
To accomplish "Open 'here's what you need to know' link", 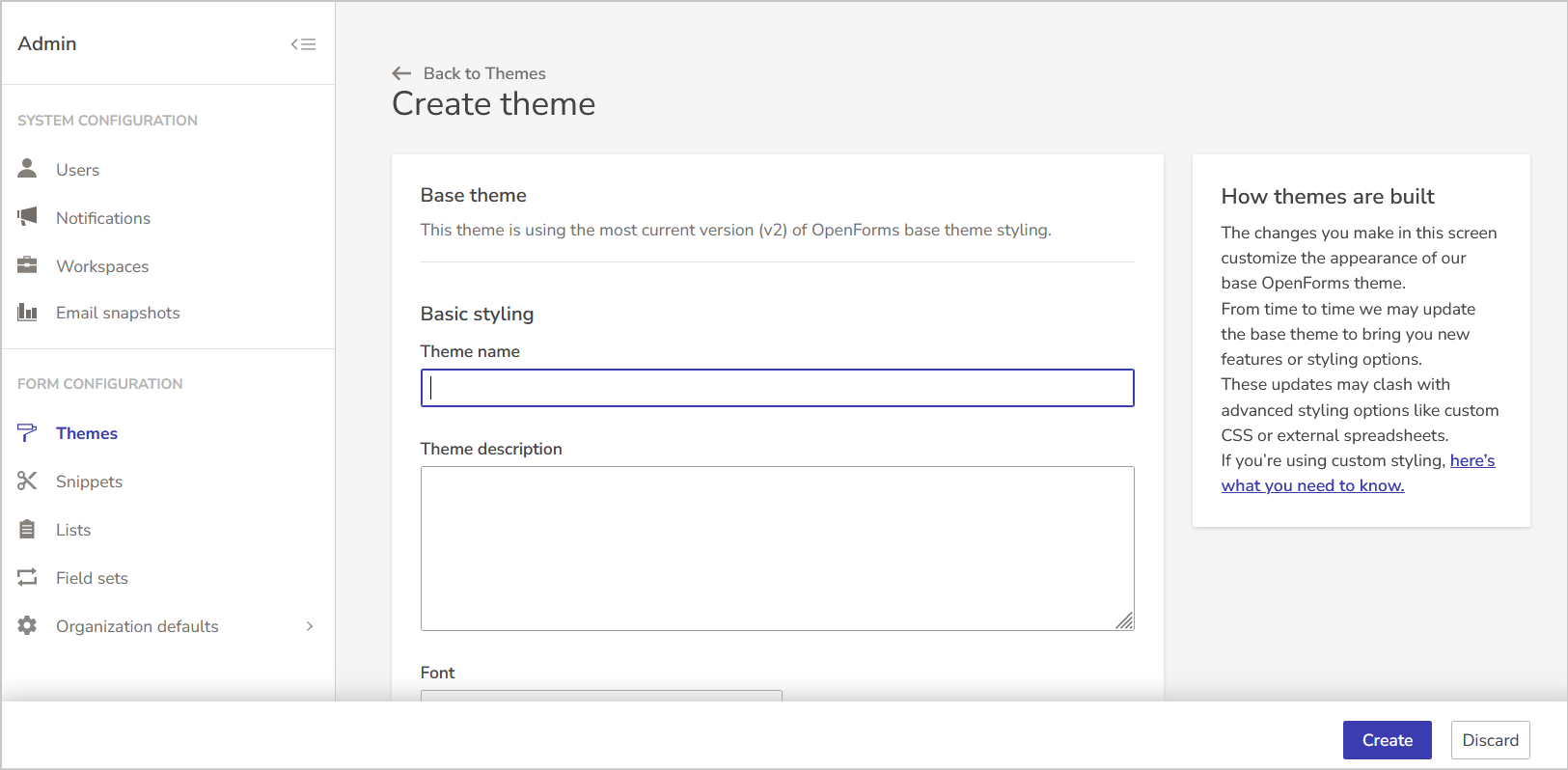I will [1359, 473].
